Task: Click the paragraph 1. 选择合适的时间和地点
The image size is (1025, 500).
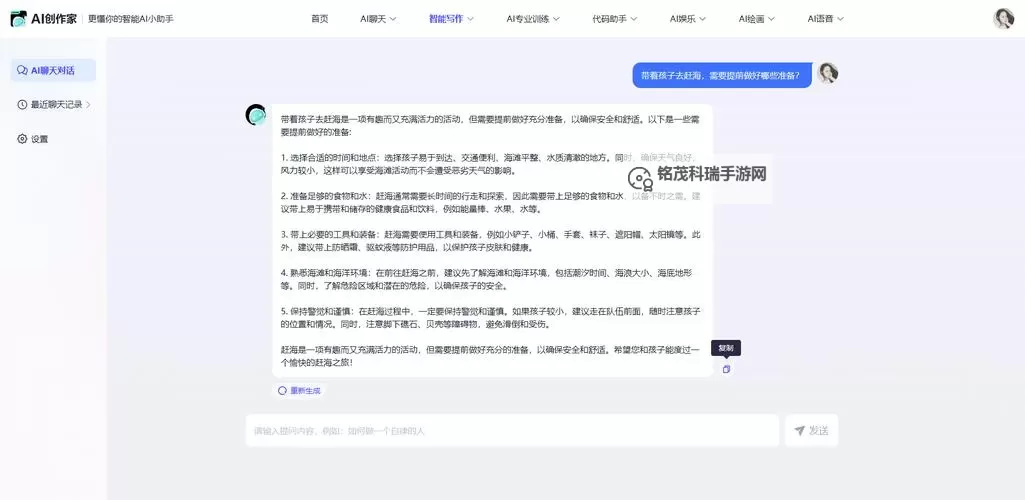Action: pyautogui.click(x=490, y=164)
